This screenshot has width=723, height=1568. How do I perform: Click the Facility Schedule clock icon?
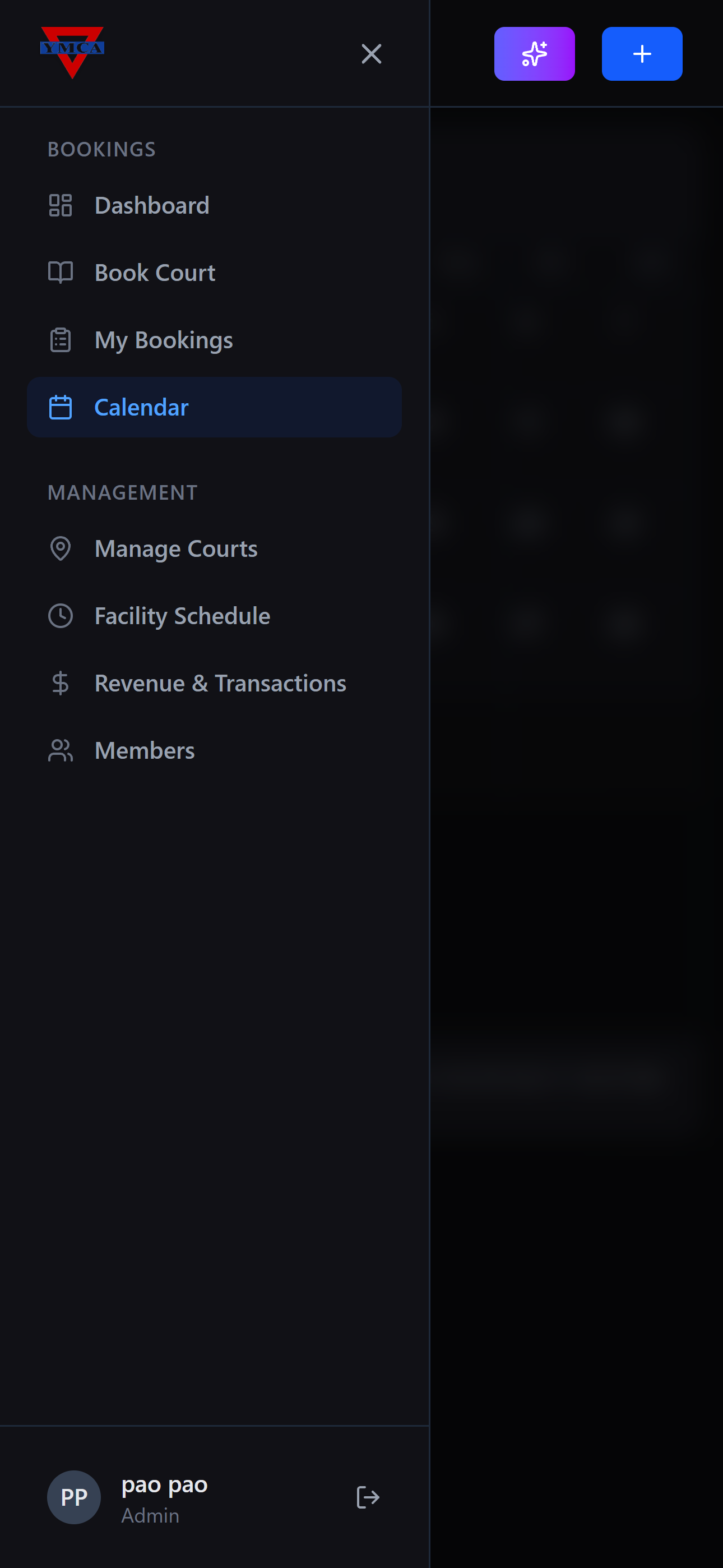tap(61, 616)
